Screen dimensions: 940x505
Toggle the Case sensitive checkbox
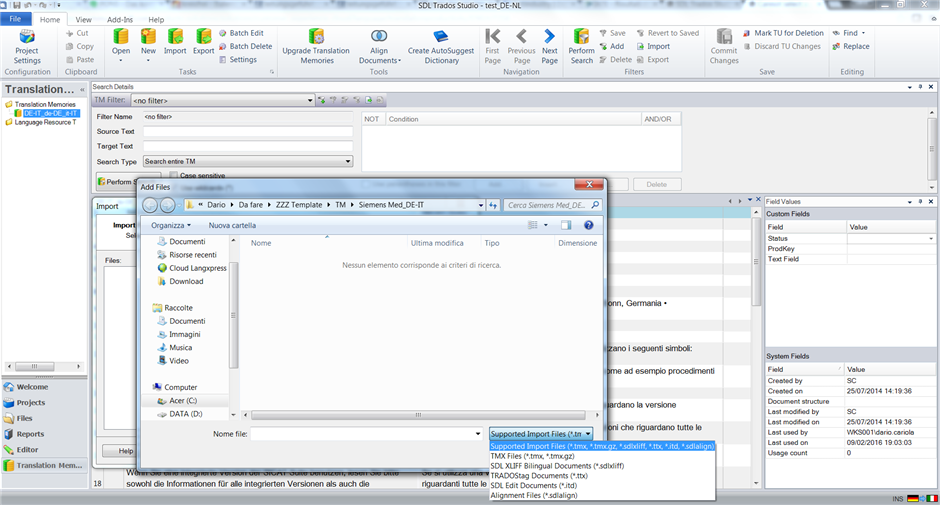pos(173,175)
